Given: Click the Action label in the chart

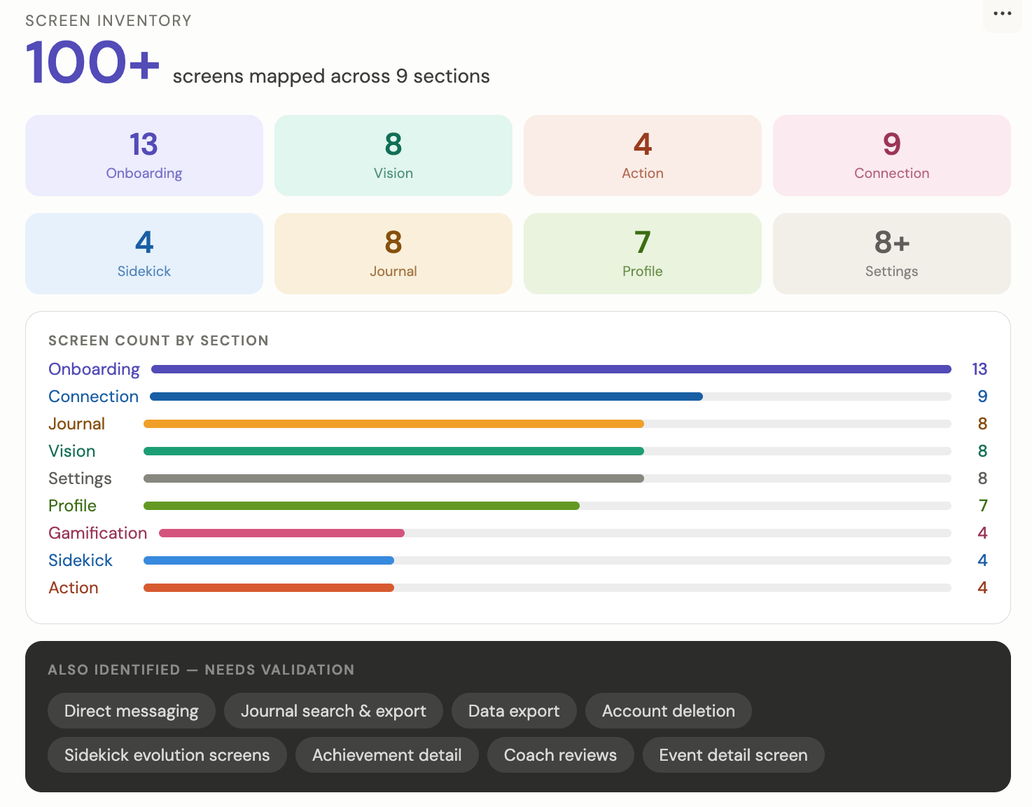Looking at the screenshot, I should tap(73, 588).
